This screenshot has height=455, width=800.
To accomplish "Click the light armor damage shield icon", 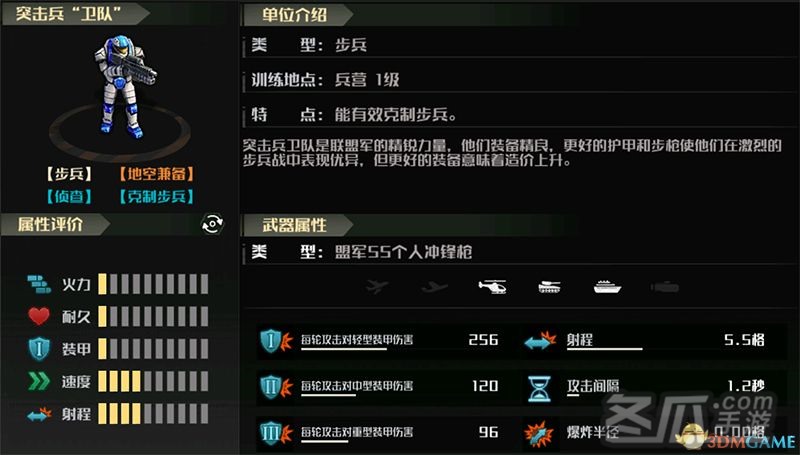I will pos(276,340).
